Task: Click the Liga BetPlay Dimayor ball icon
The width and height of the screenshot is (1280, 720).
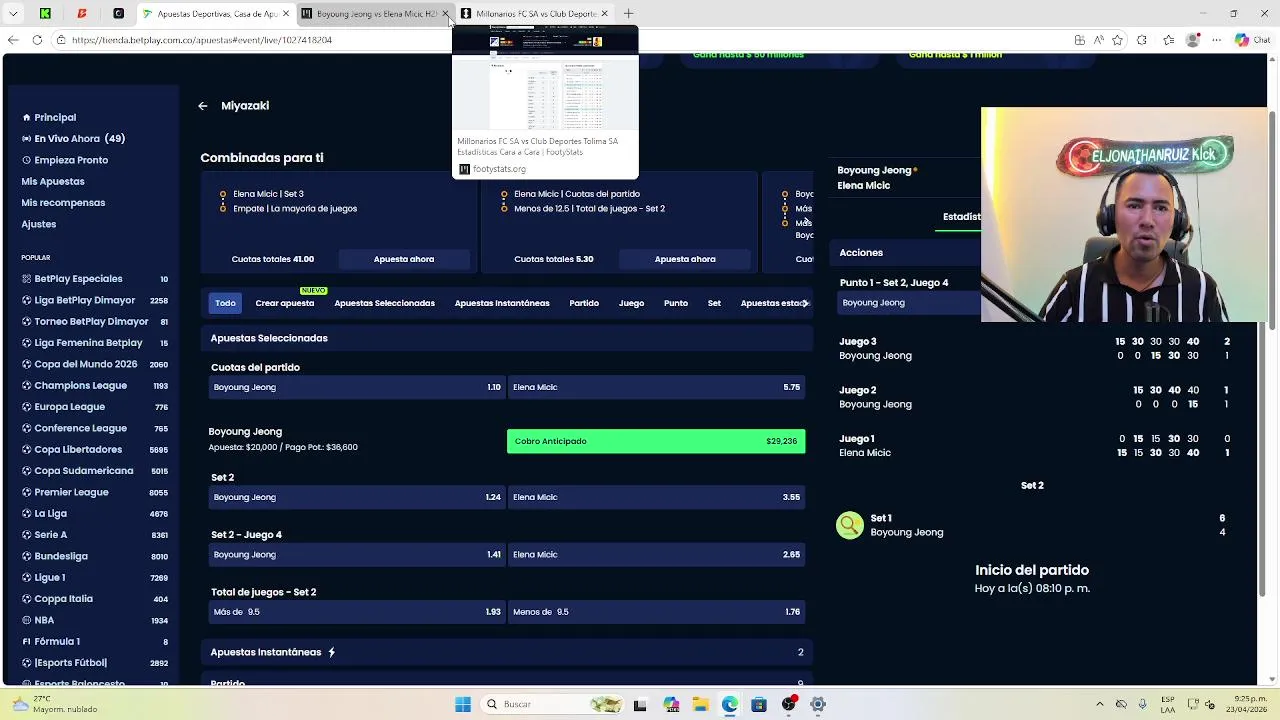Action: [x=26, y=300]
